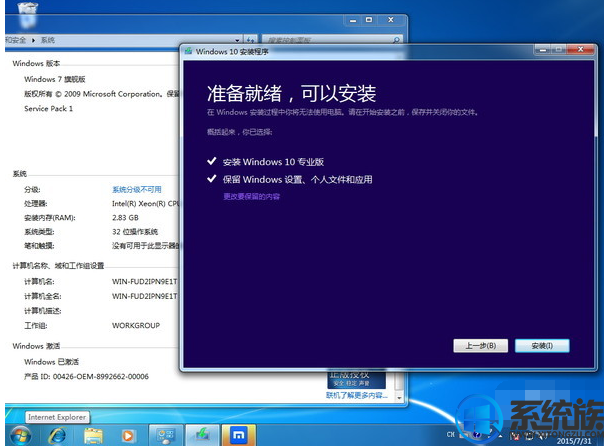Screen dimensions: 604x447
Task: Click the 计算机全名 value WIN-FUD2IPN9E1T
Action: (144, 296)
